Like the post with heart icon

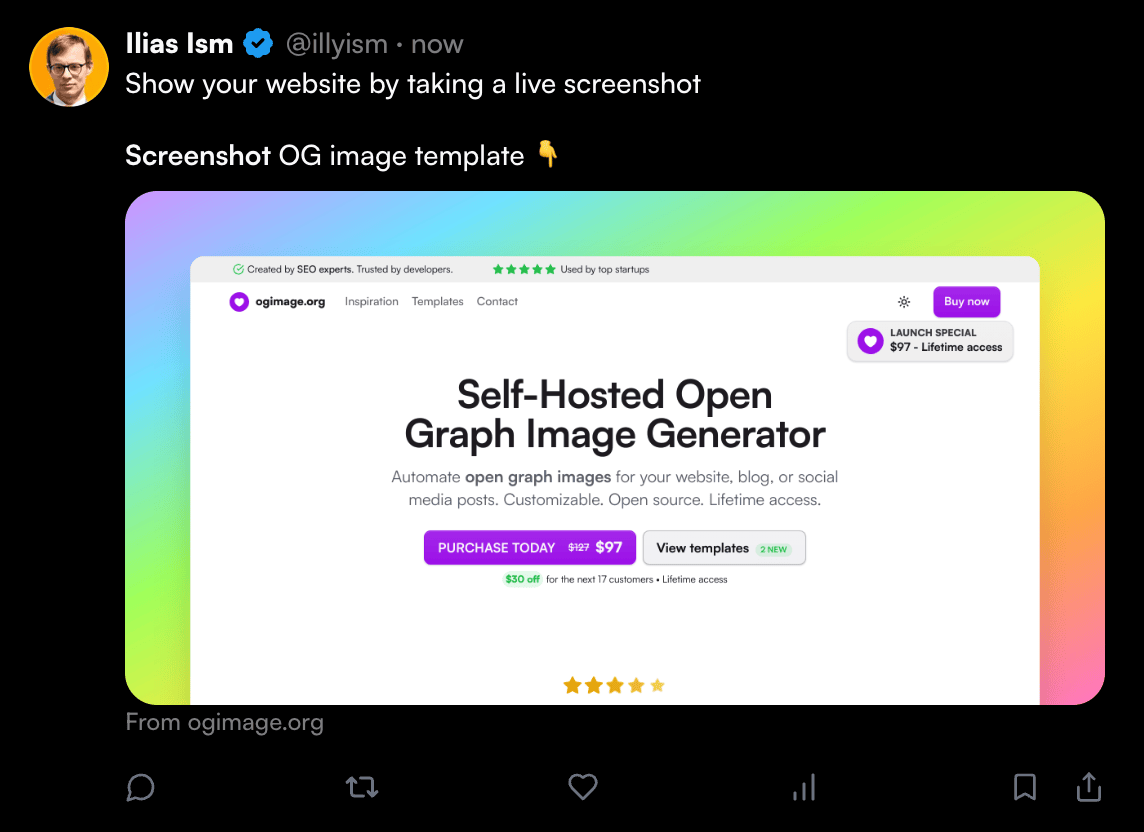pos(583,787)
